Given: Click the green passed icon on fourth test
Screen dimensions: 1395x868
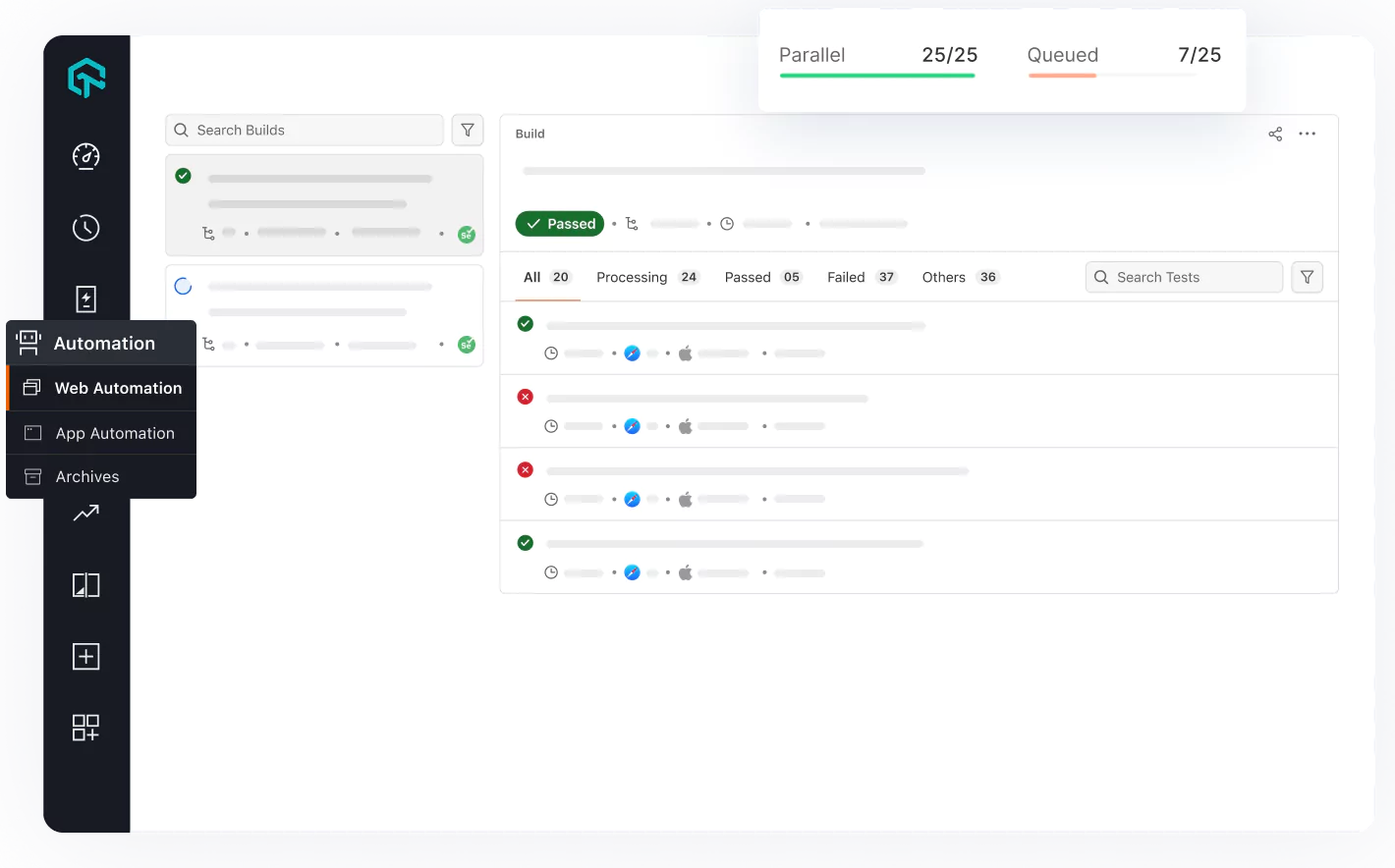Looking at the screenshot, I should (x=526, y=543).
